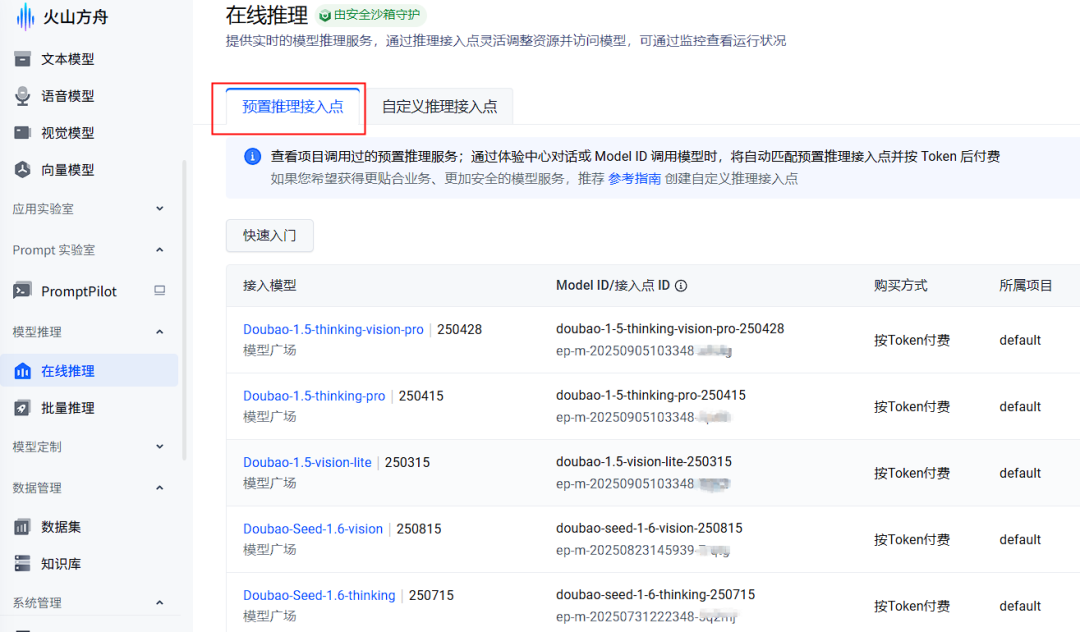Open 批量推理 via its rocket icon

pyautogui.click(x=22, y=408)
